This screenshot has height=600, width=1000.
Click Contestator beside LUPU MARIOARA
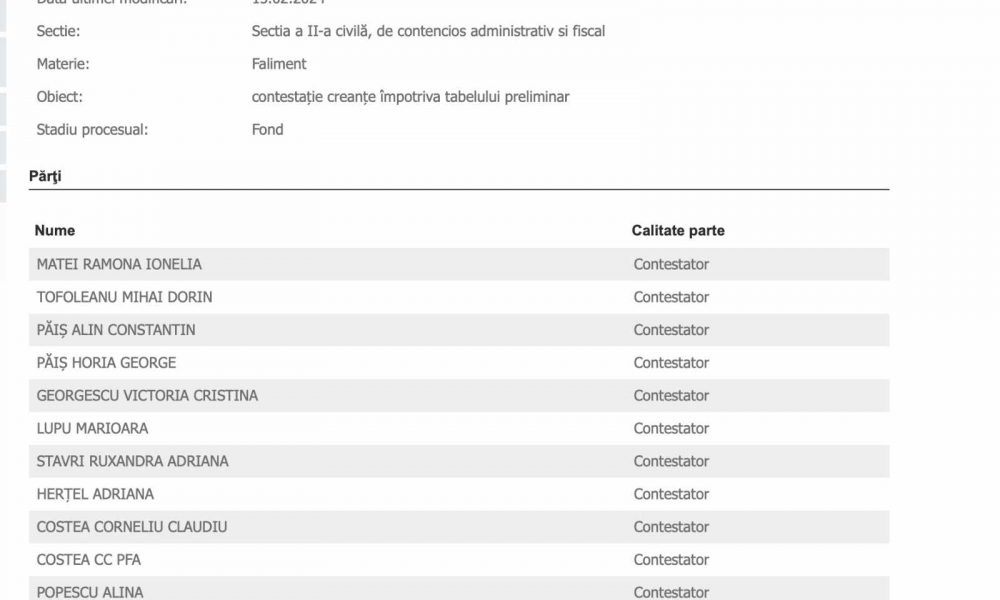pos(671,428)
